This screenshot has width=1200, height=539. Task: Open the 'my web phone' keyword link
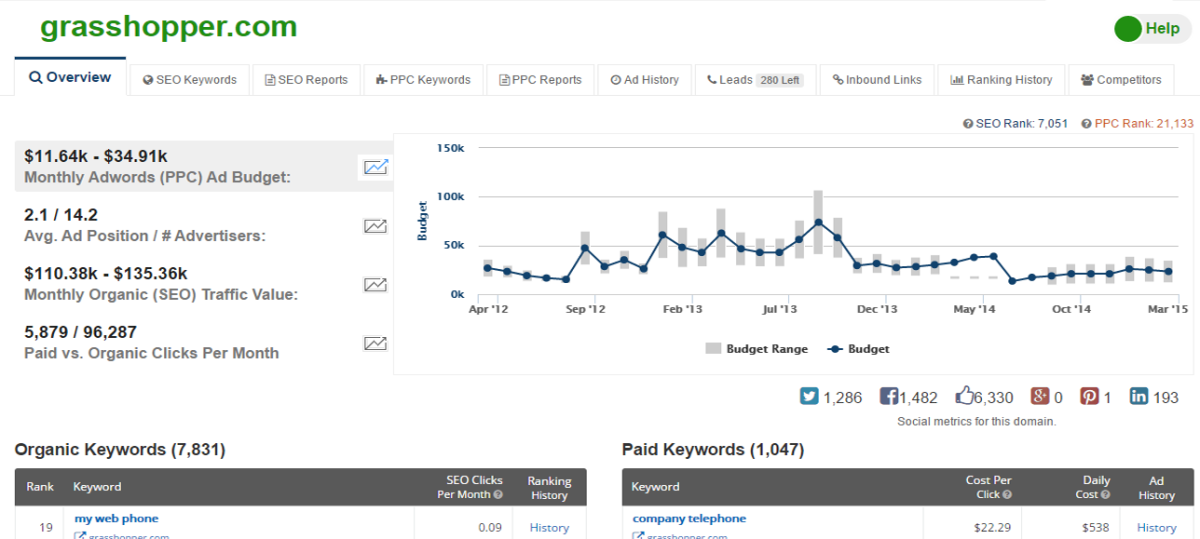pyautogui.click(x=116, y=518)
